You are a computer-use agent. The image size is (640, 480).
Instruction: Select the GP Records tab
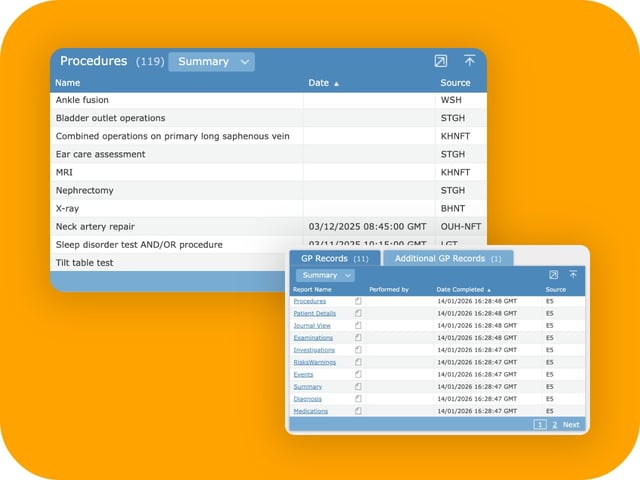[335, 259]
